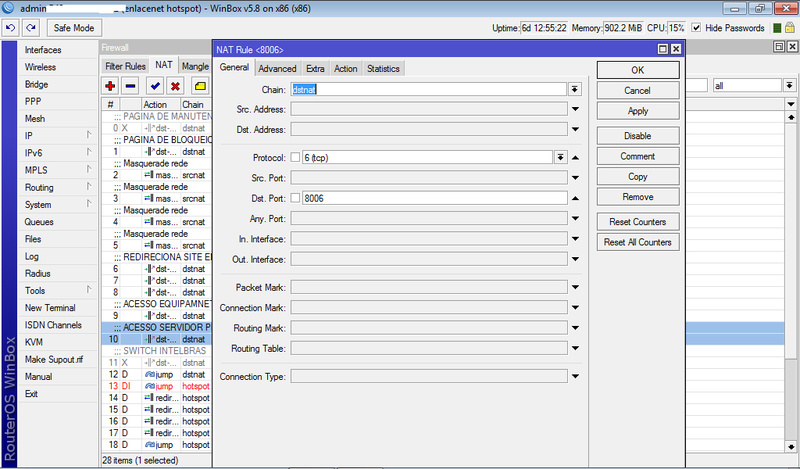Open the Chain dropdown list

click(574, 89)
